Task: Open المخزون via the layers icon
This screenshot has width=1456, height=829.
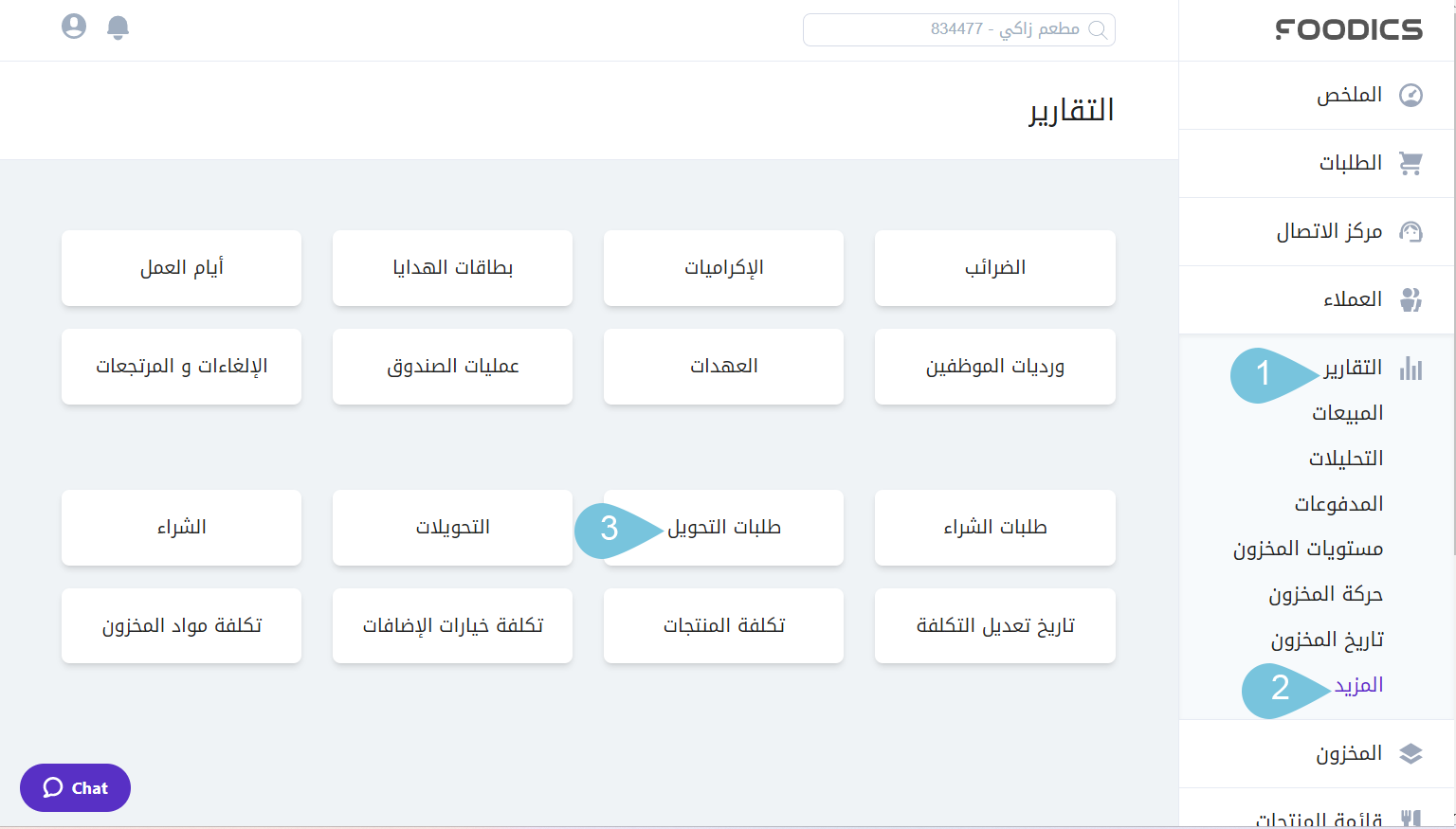Action: [x=1411, y=753]
